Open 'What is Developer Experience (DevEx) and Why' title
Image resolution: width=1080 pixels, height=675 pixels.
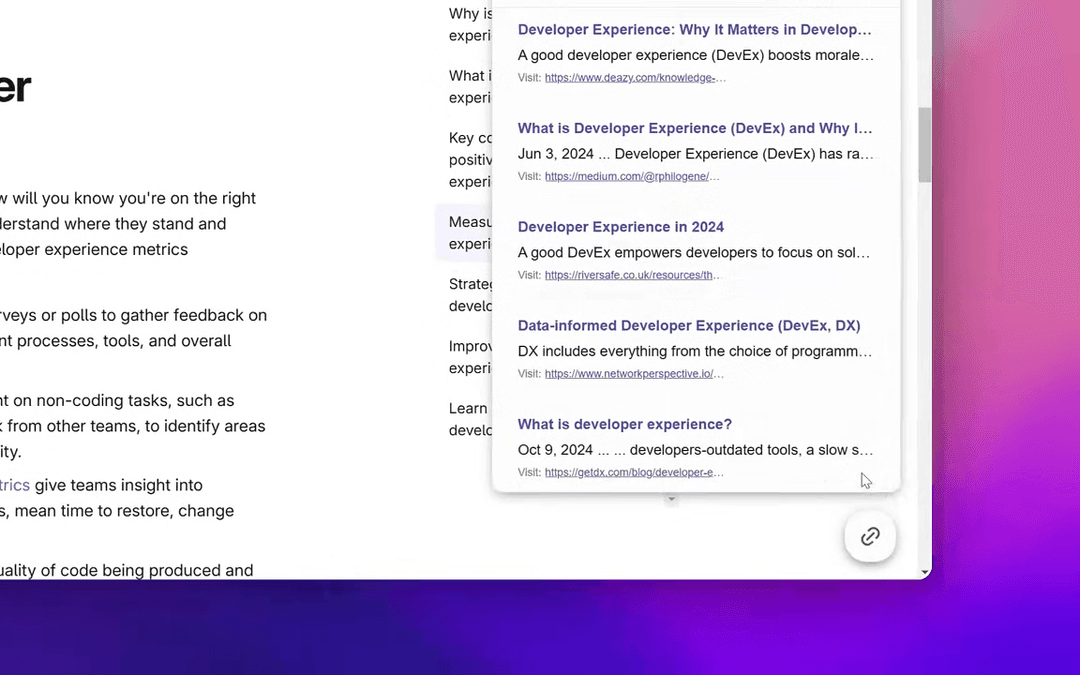point(694,128)
